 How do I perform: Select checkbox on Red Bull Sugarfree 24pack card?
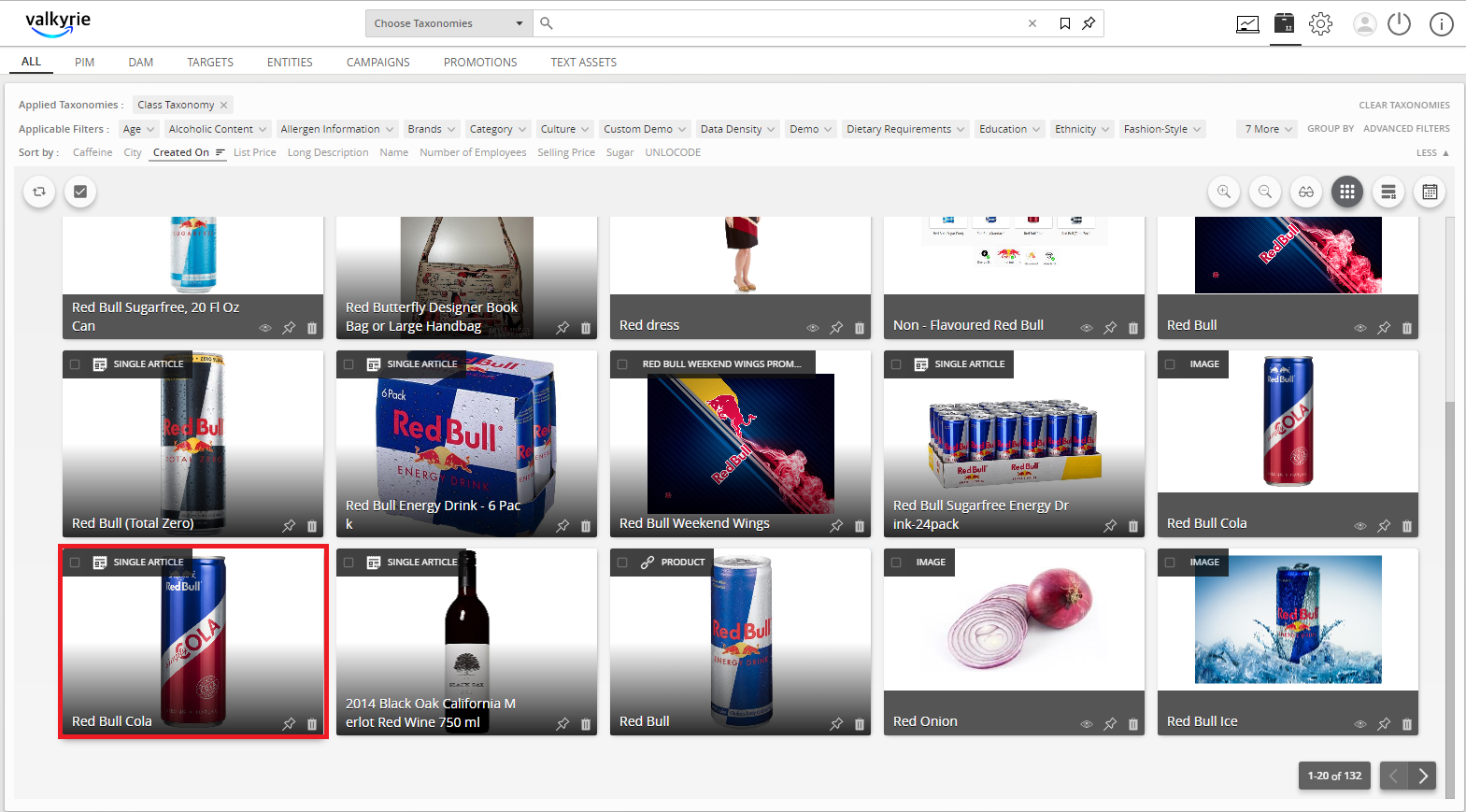pos(896,364)
